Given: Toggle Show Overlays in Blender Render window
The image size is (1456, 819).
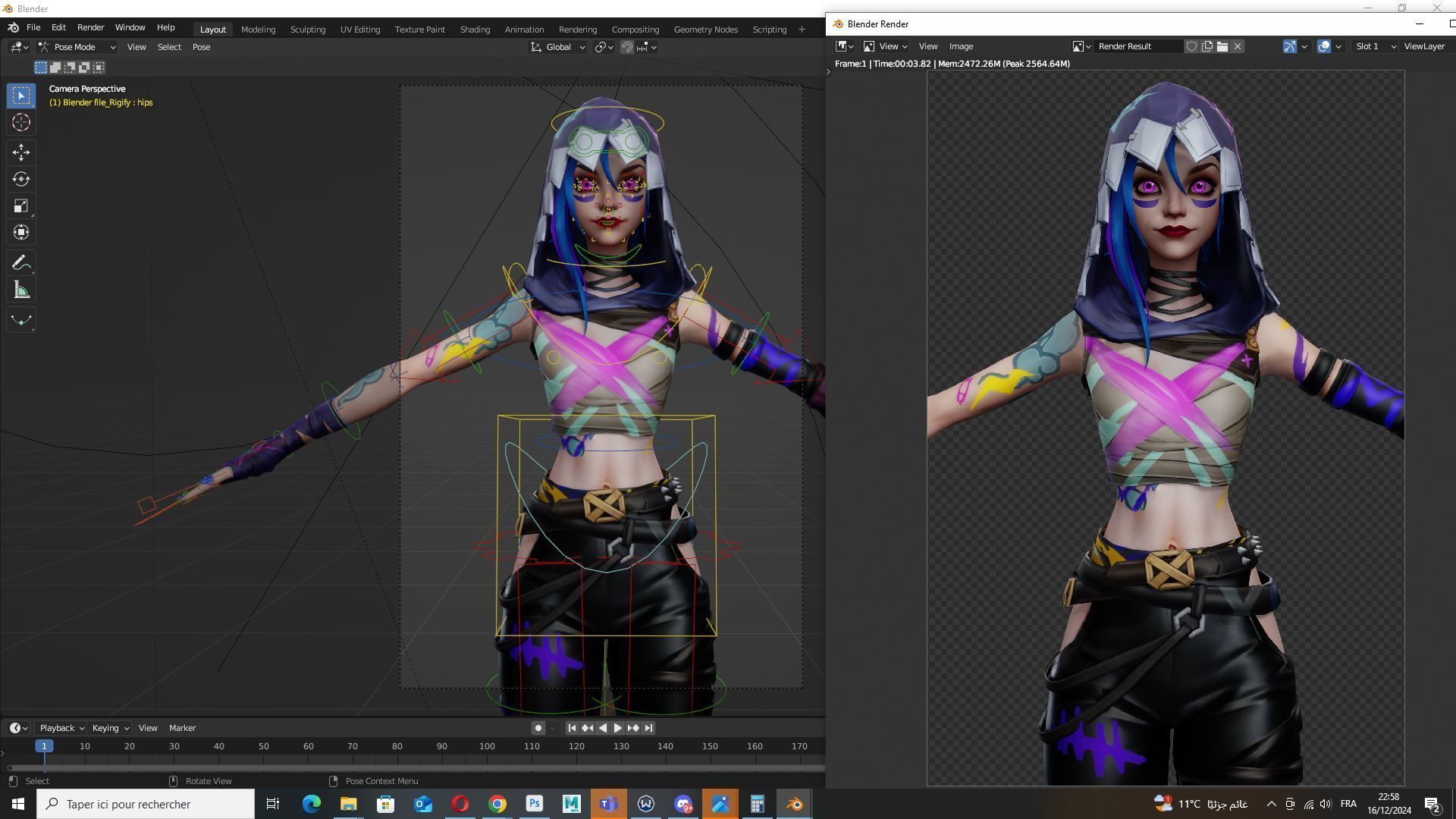Looking at the screenshot, I should tap(1323, 46).
